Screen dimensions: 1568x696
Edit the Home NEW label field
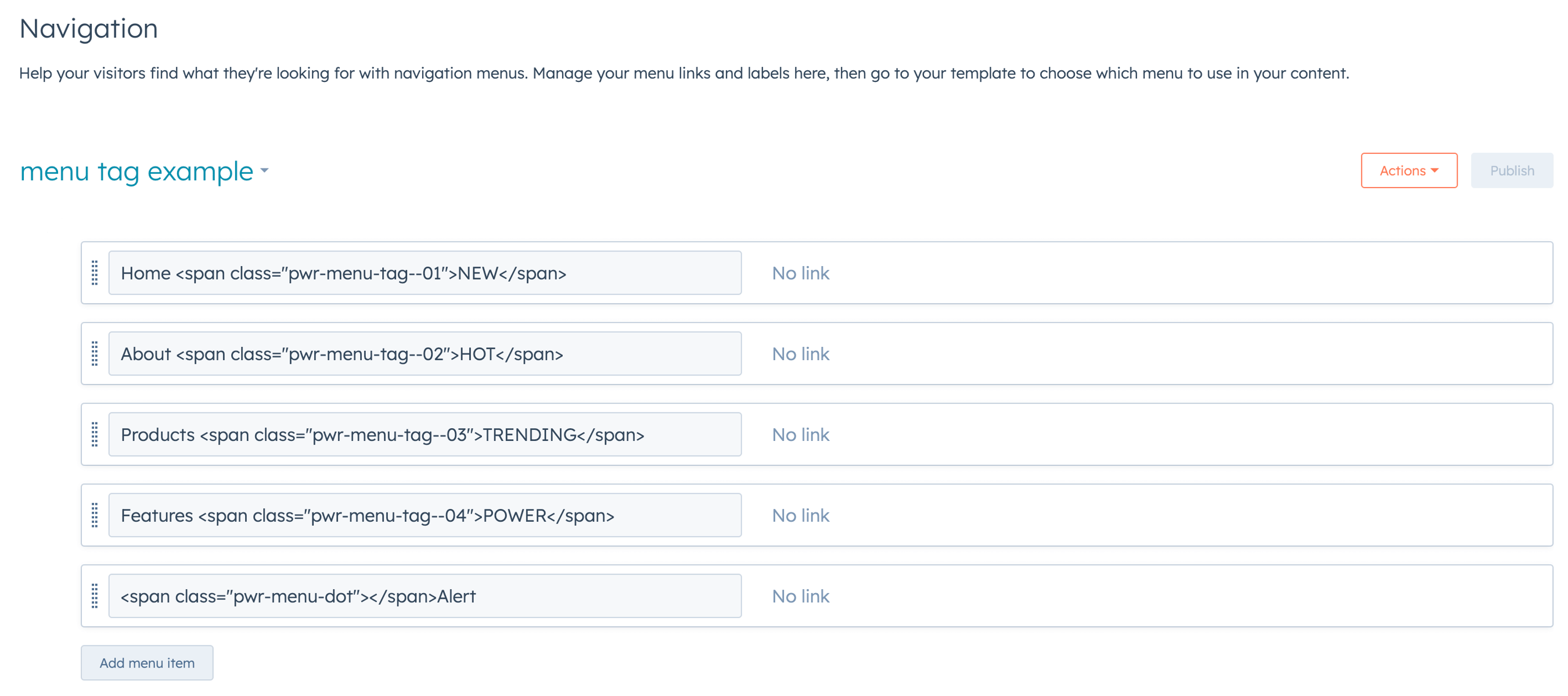(425, 273)
